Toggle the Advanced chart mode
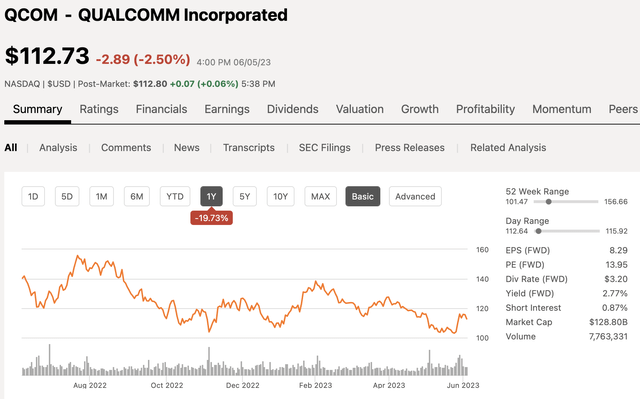This screenshot has width=640, height=399. point(415,196)
